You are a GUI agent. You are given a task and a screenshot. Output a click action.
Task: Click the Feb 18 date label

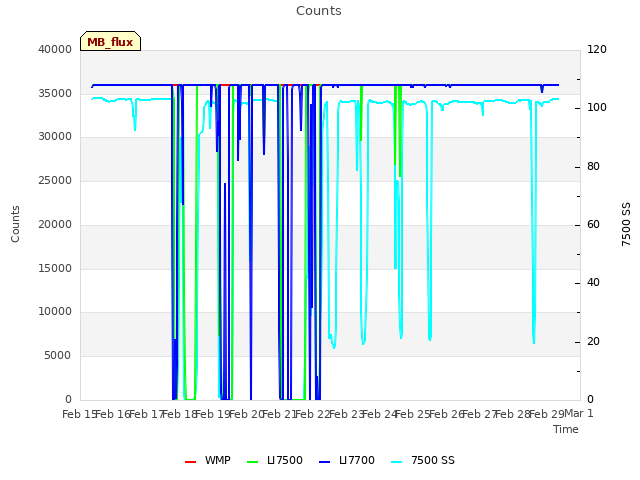click(x=179, y=414)
